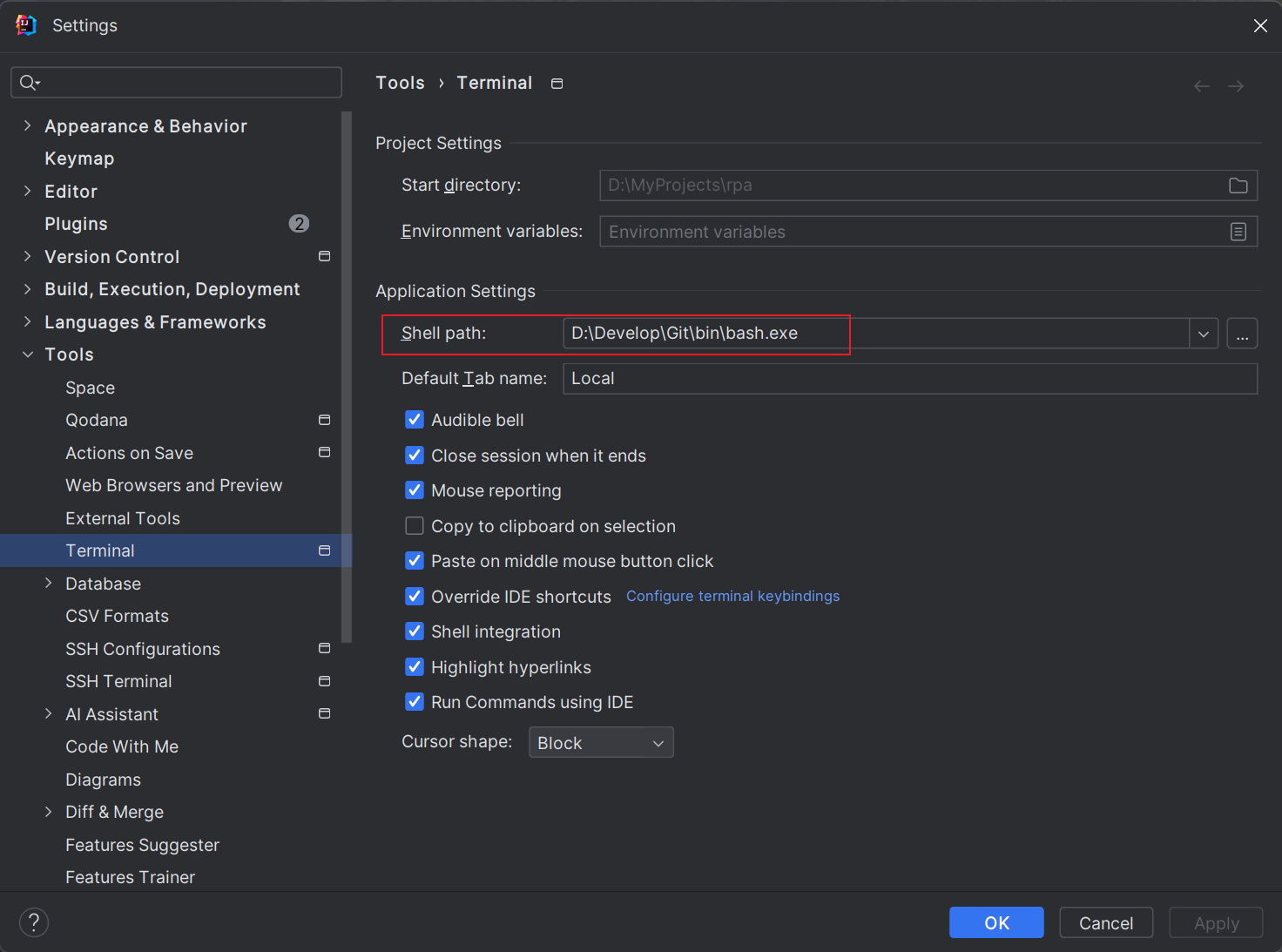Click the search magnifier icon in settings
The height and width of the screenshot is (952, 1282).
pos(29,83)
